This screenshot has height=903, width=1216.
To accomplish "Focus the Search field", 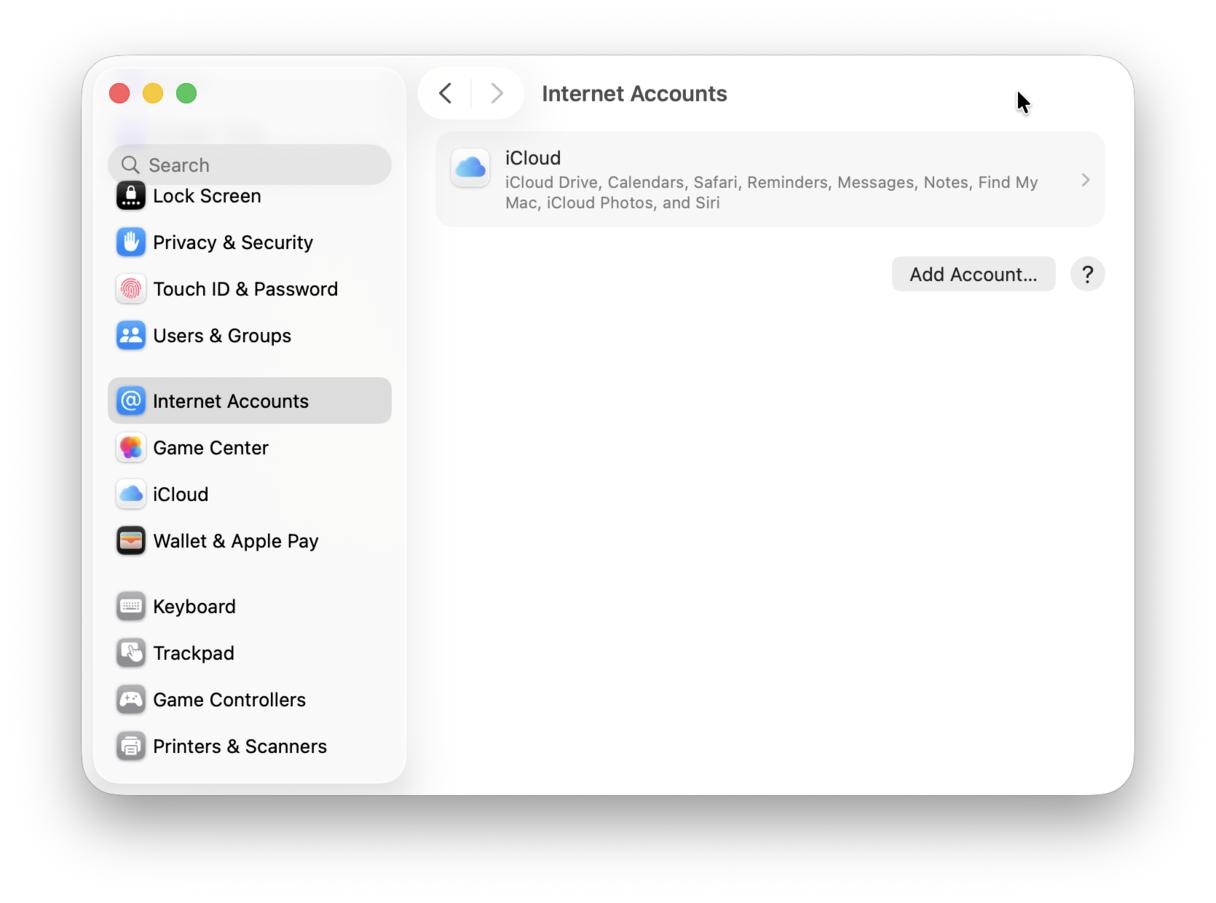I will point(250,165).
